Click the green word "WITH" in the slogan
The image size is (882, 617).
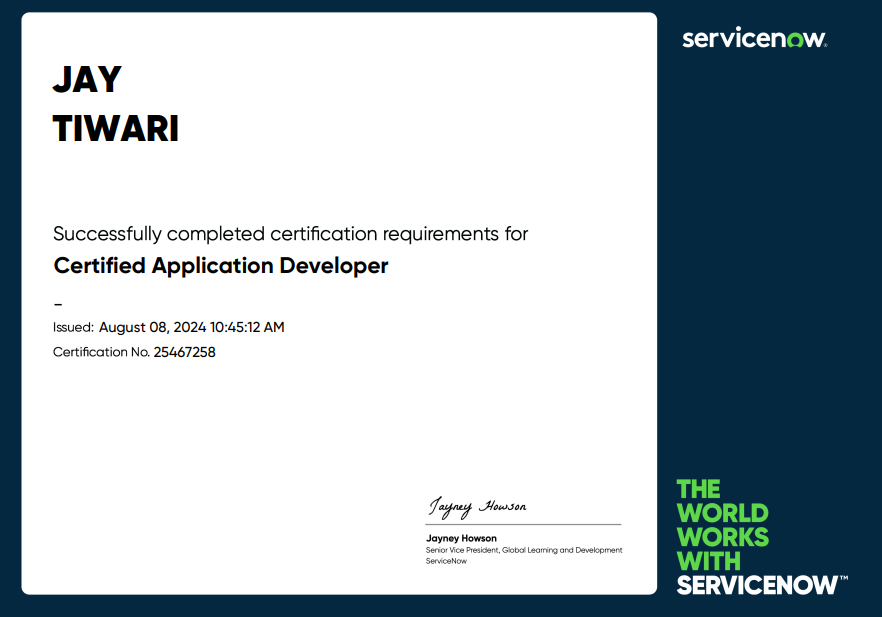tap(709, 561)
